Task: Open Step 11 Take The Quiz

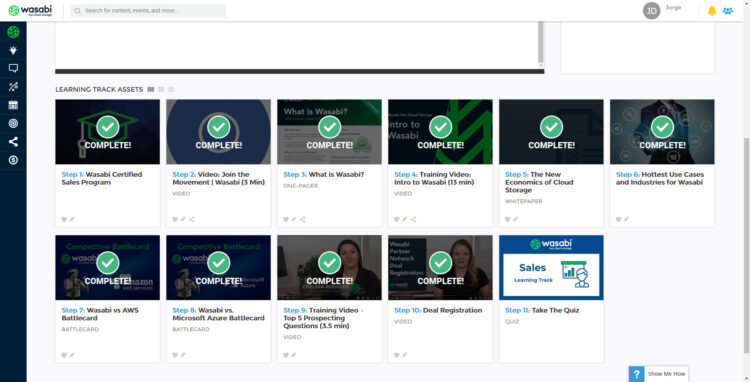Action: point(542,310)
